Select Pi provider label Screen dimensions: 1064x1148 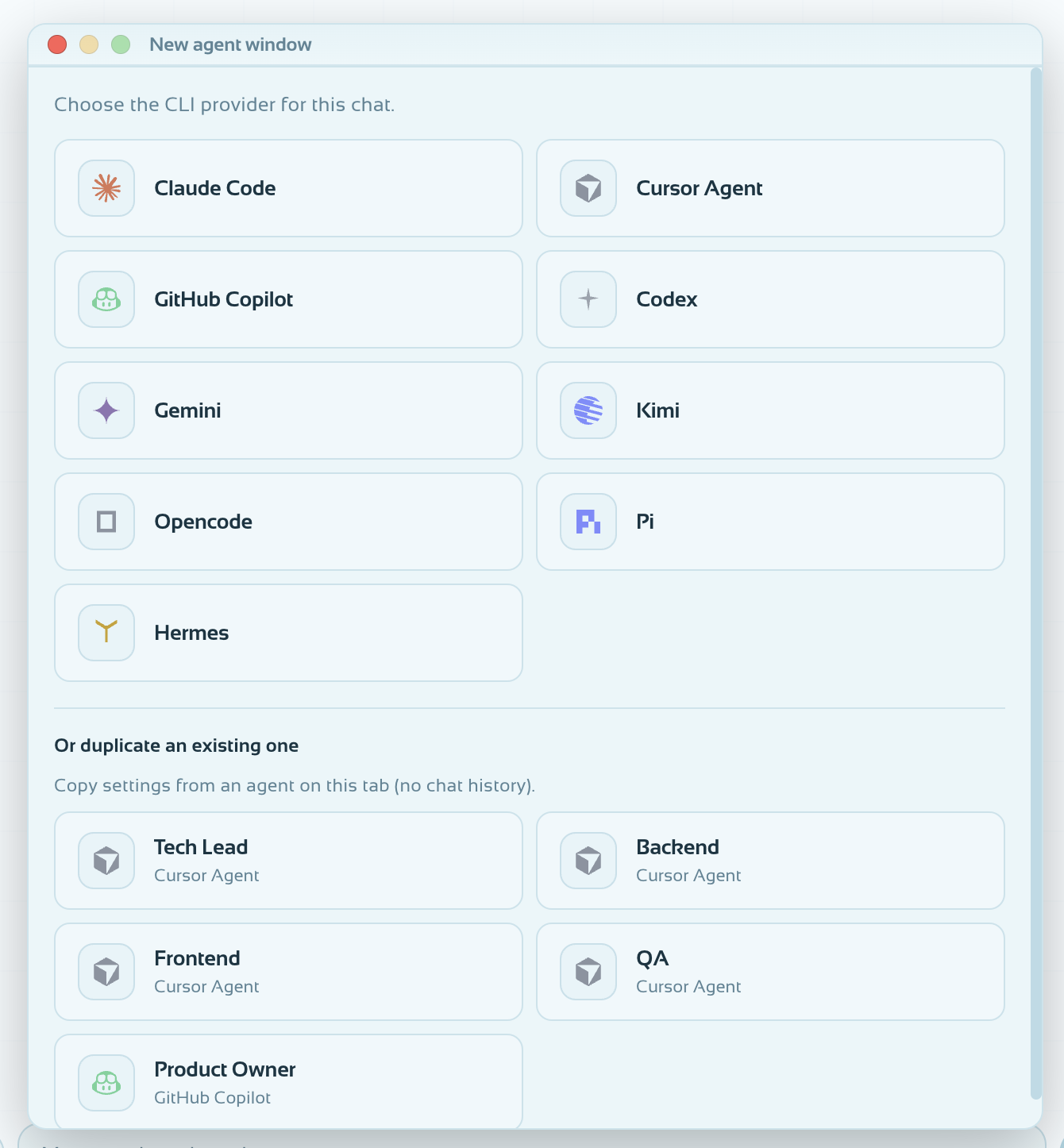click(x=645, y=522)
